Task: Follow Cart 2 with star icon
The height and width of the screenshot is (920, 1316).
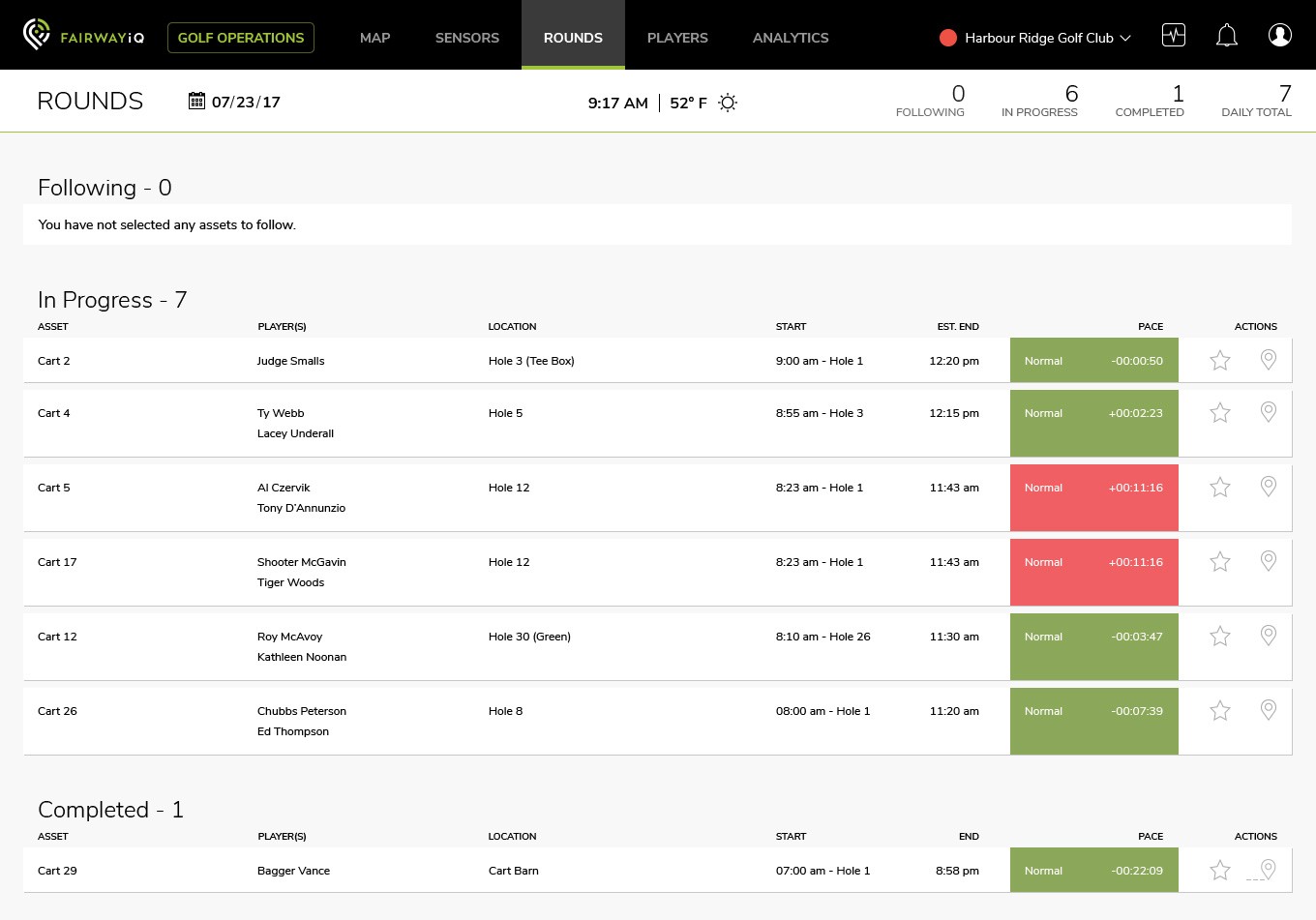Action: click(1220, 360)
